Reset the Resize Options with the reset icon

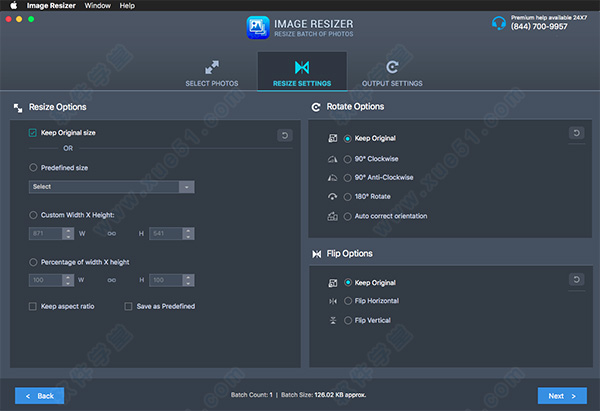click(x=285, y=135)
